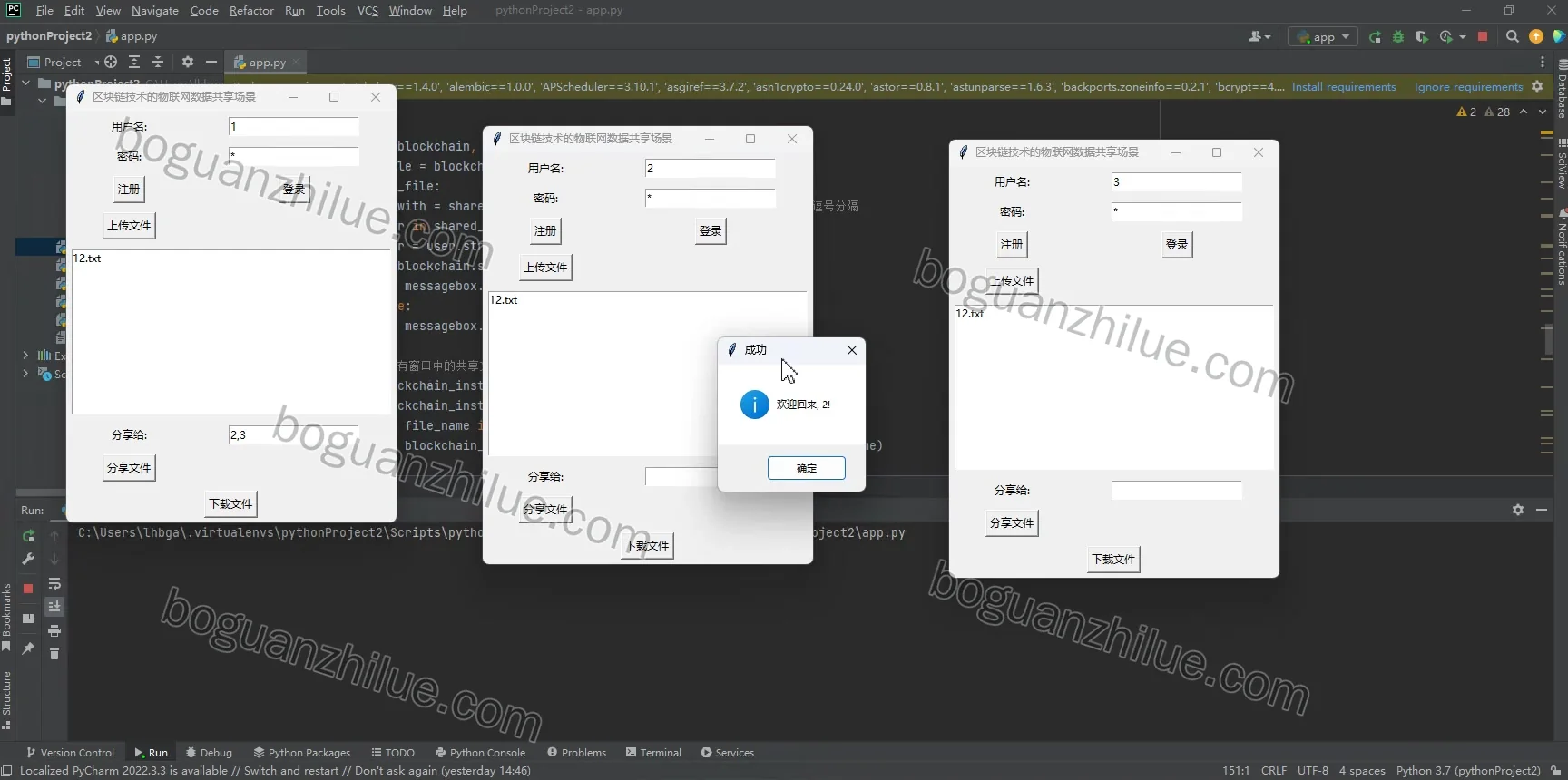Viewport: 1568px width, 780px height.
Task: Click the Rerun app icon in Run panel
Action: [28, 536]
